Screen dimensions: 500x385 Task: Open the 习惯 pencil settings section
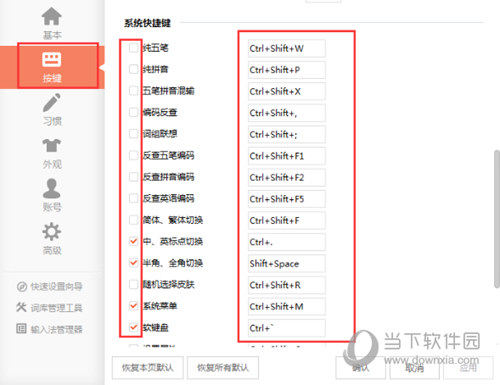pyautogui.click(x=52, y=109)
